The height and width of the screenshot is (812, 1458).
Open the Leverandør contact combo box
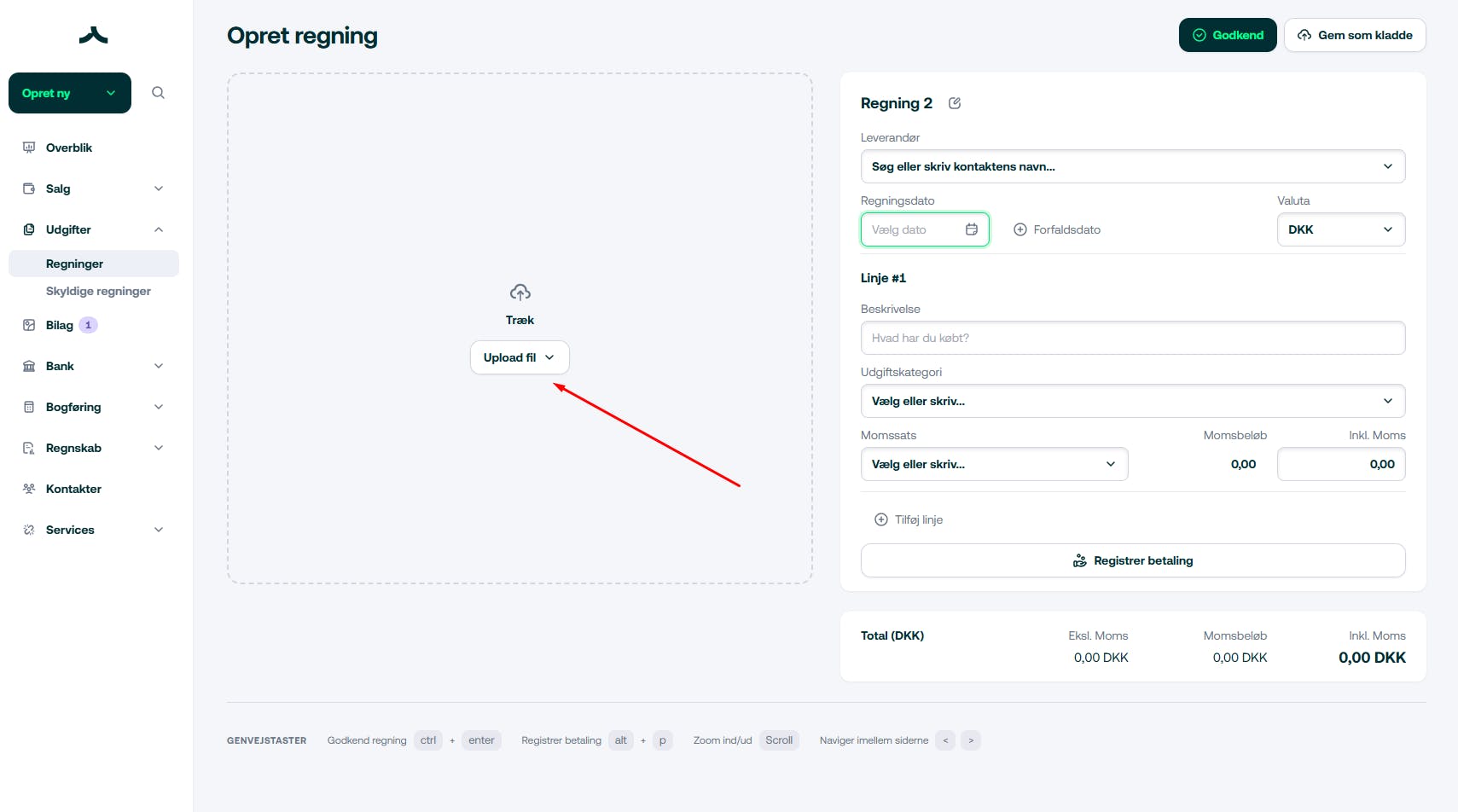pos(1132,166)
